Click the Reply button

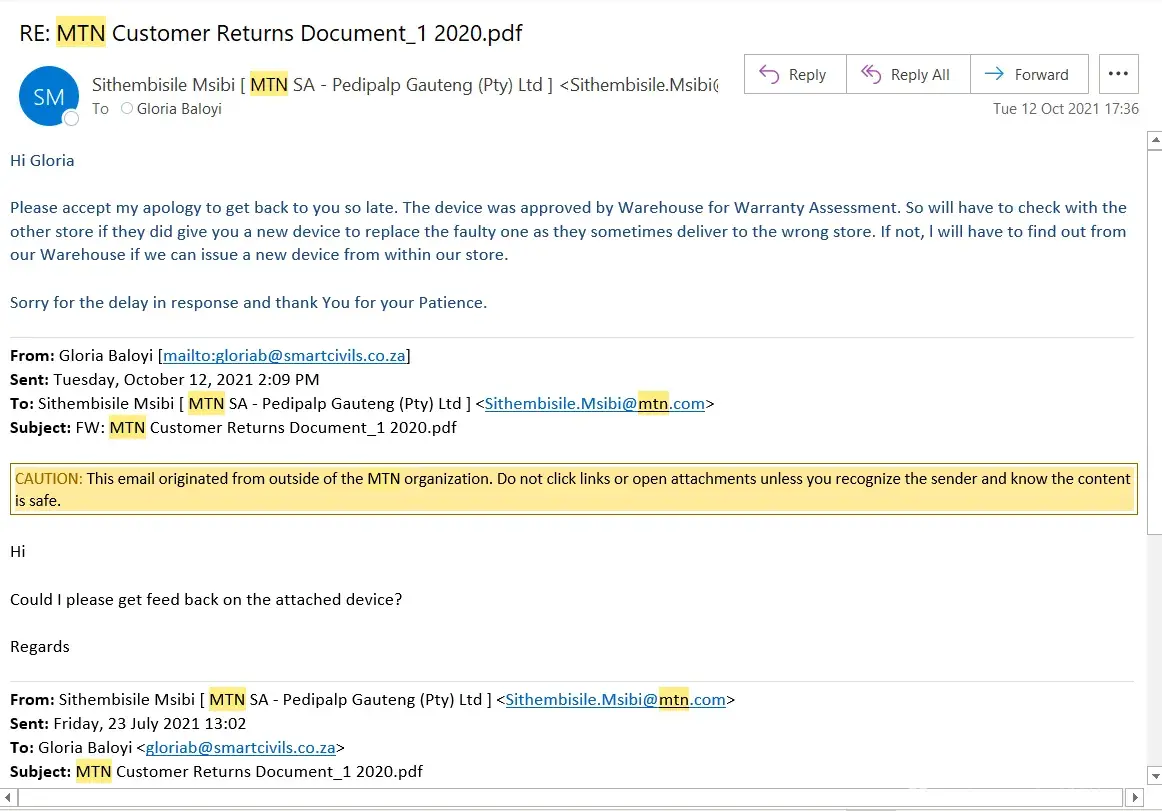coord(794,74)
